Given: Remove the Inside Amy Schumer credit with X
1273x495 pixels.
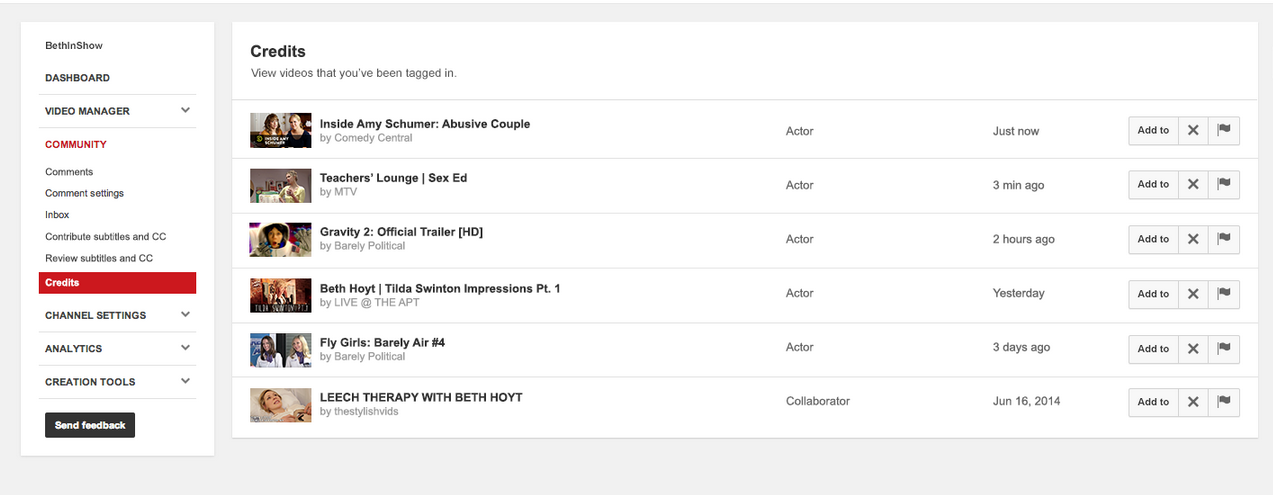Looking at the screenshot, I should tap(1193, 130).
